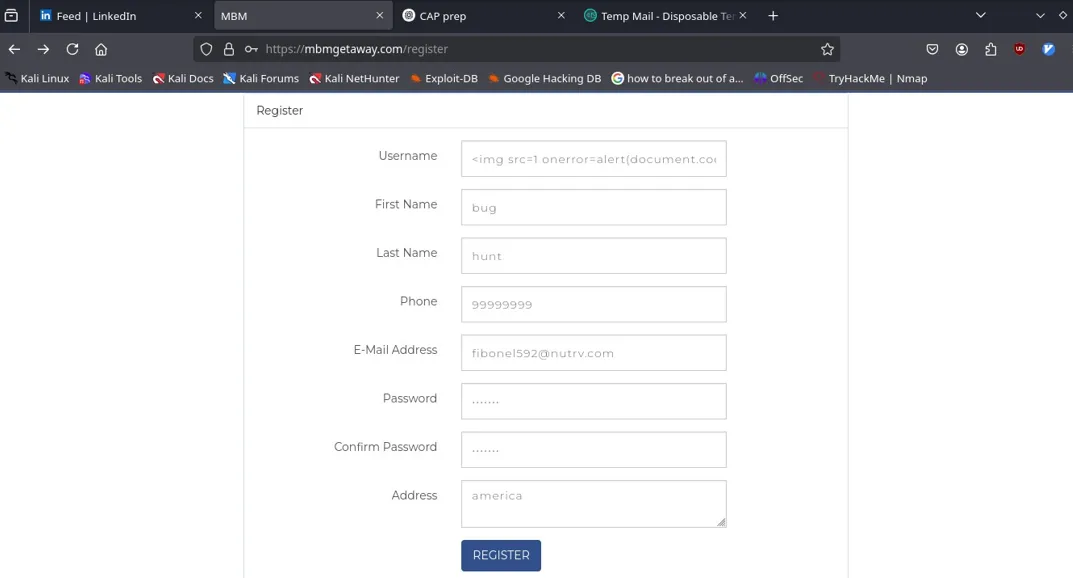
Task: Open the uBlock Origin extension icon
Action: tap(1020, 49)
